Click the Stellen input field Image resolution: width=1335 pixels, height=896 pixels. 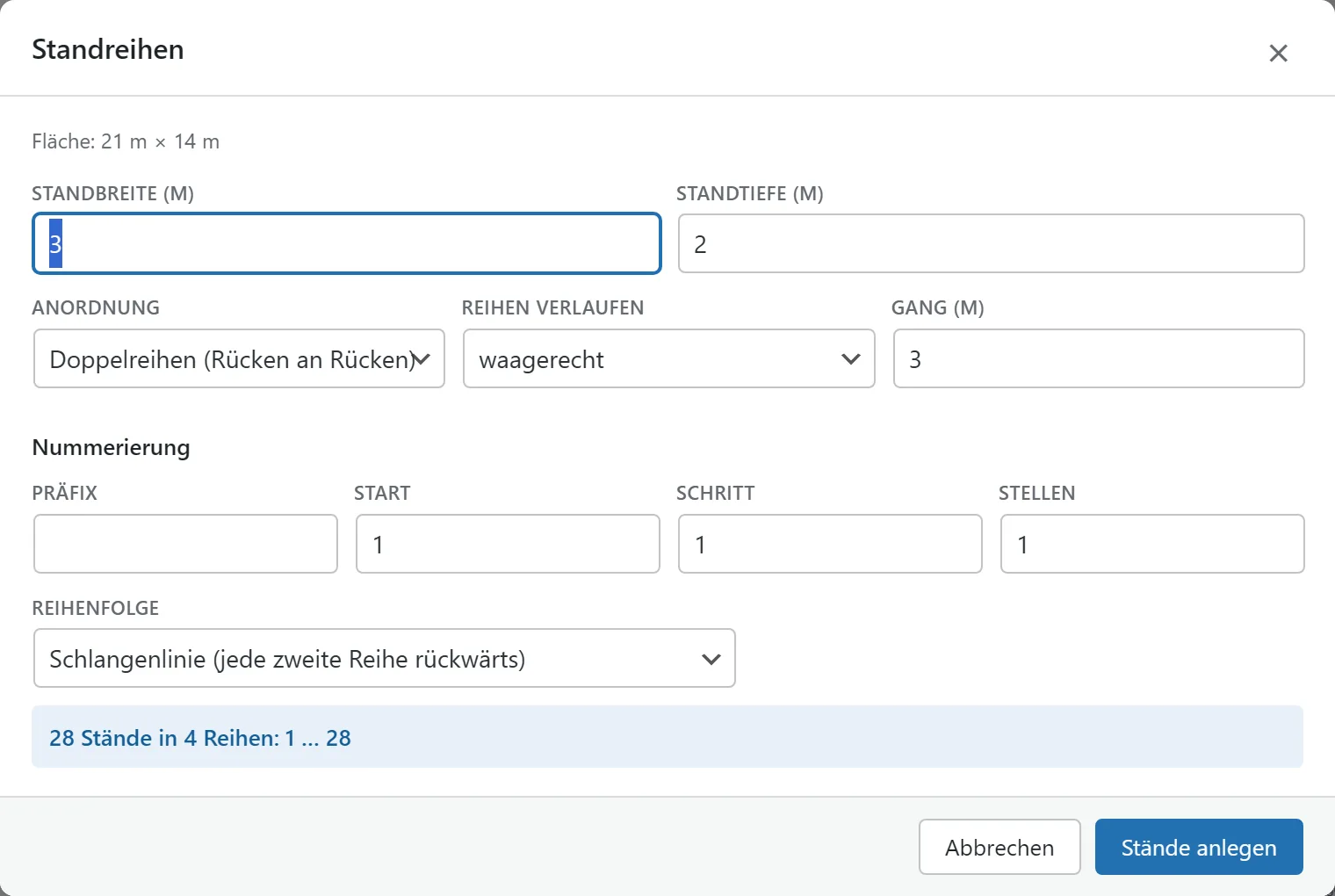1152,544
